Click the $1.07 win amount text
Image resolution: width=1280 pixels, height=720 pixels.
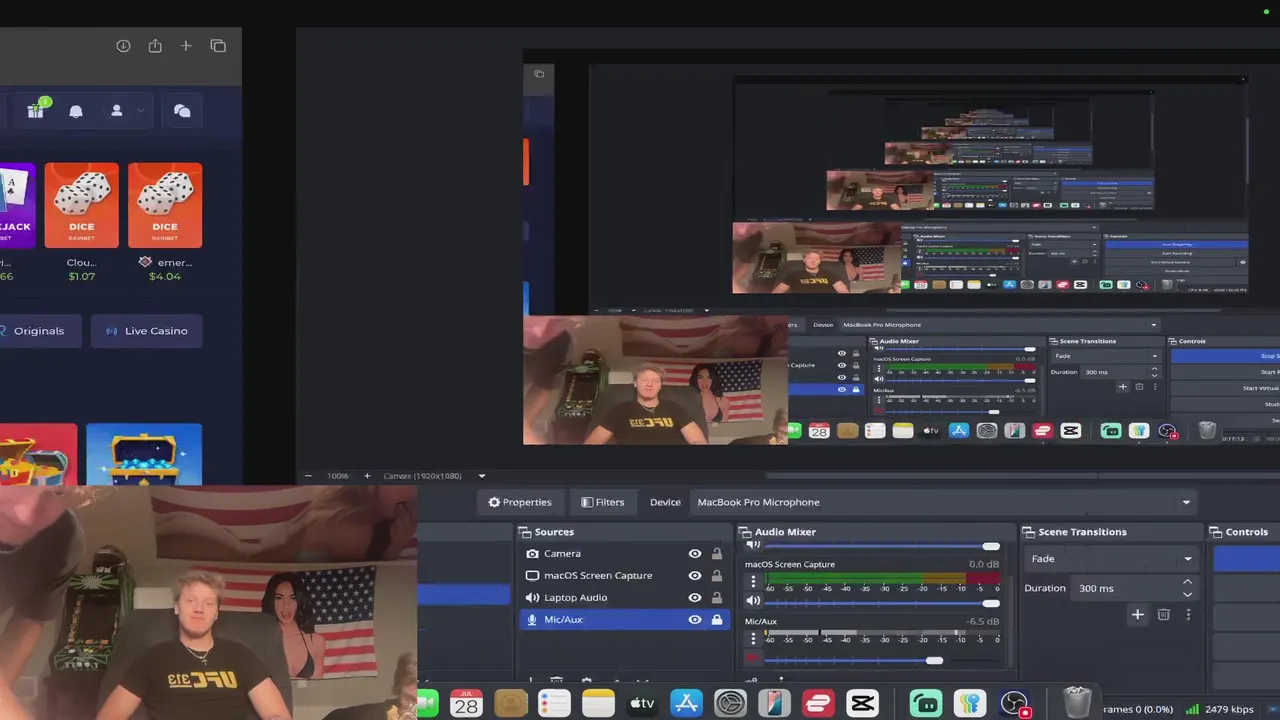click(x=82, y=276)
